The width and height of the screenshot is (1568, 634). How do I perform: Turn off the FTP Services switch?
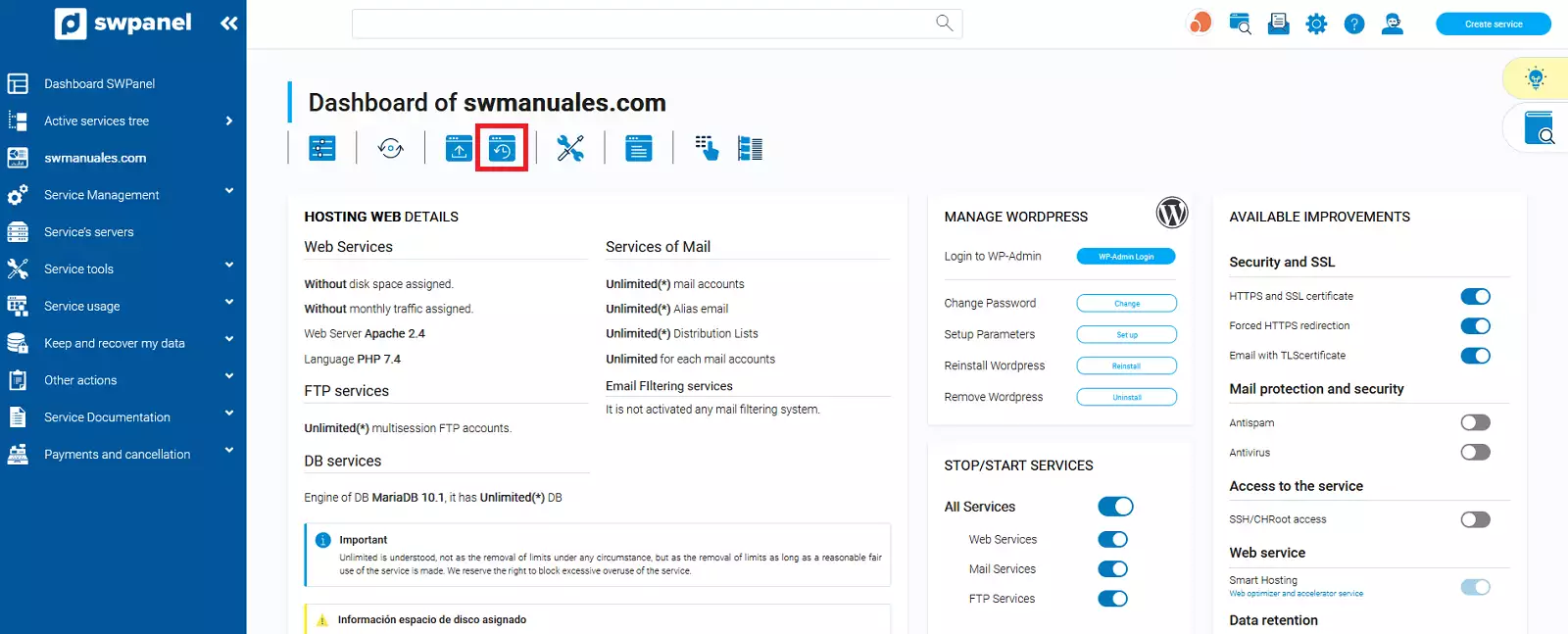tap(1112, 599)
